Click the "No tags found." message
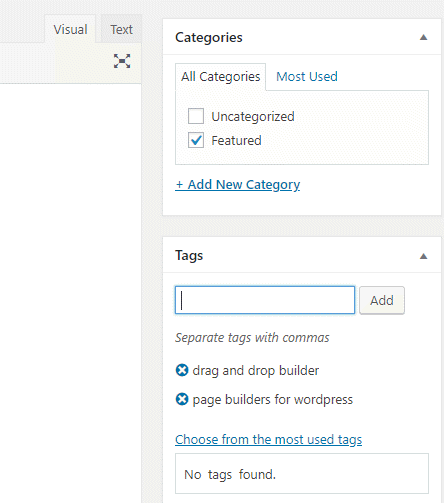Screen dimensions: 444x503 coord(230,474)
